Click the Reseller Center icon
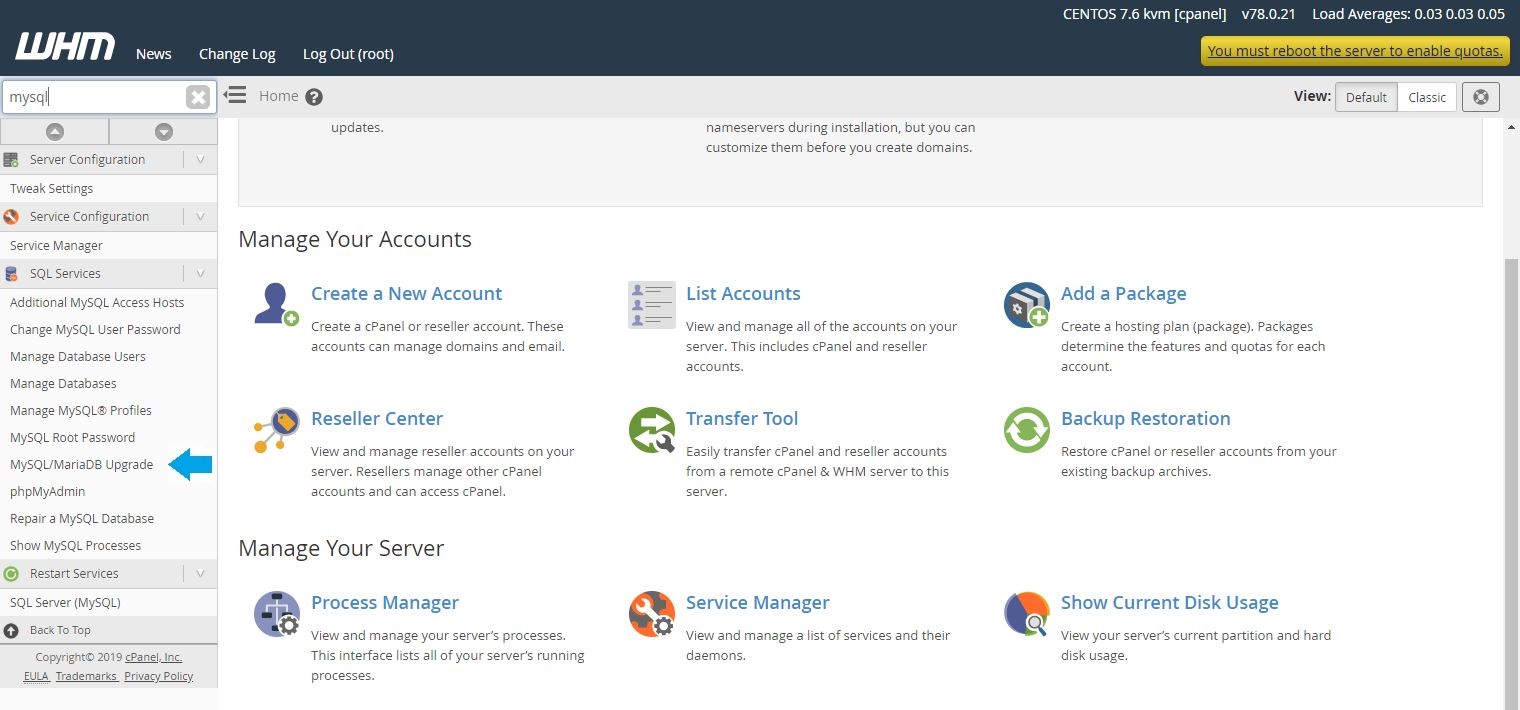This screenshot has height=710, width=1520. click(x=276, y=430)
